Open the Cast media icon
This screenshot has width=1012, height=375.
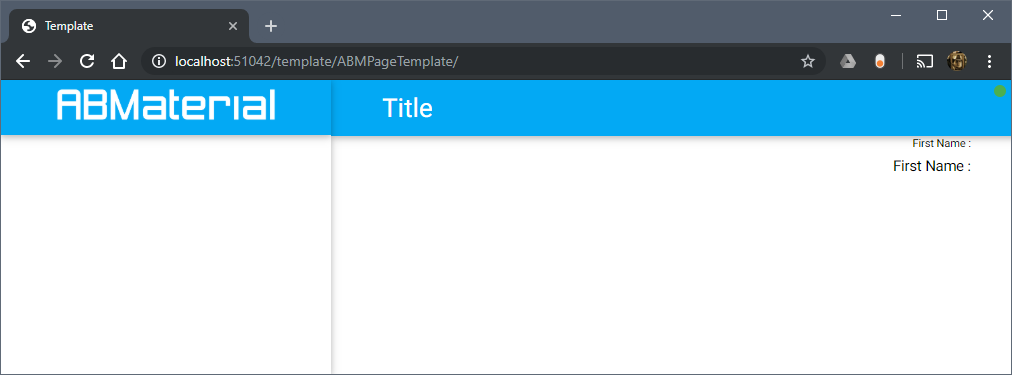(x=925, y=61)
